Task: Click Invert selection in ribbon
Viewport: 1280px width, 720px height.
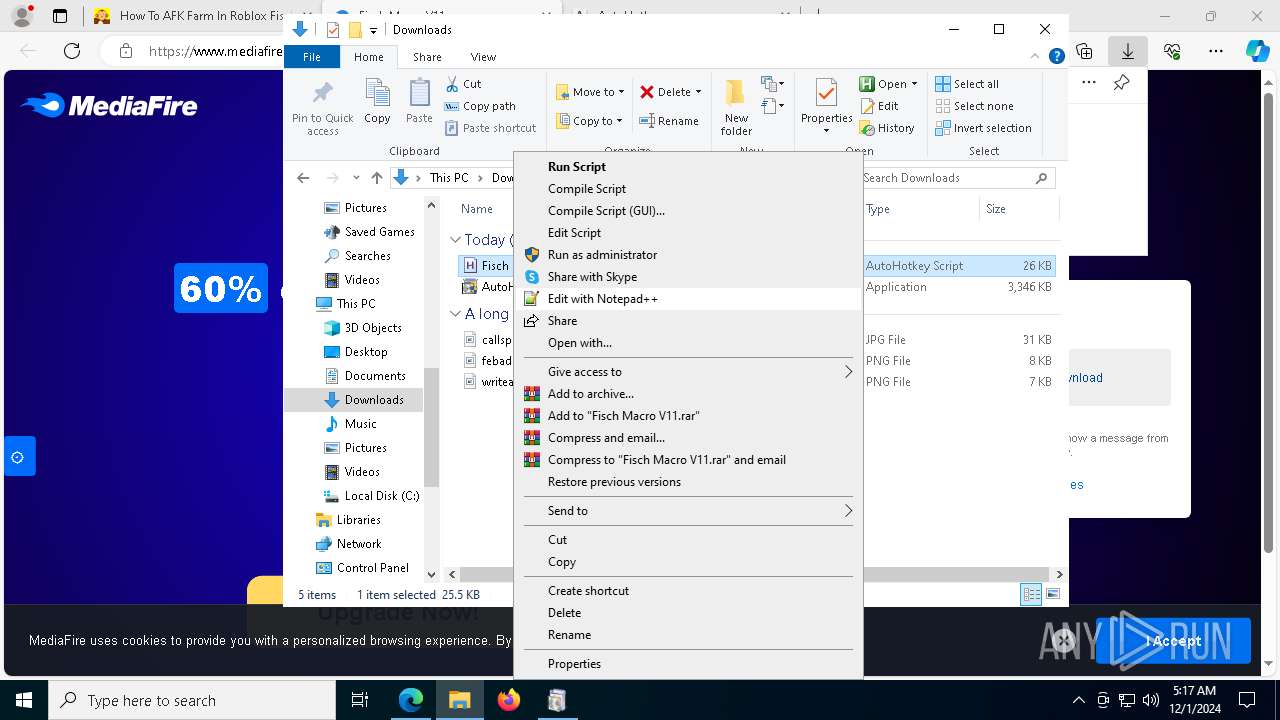Action: pos(984,128)
